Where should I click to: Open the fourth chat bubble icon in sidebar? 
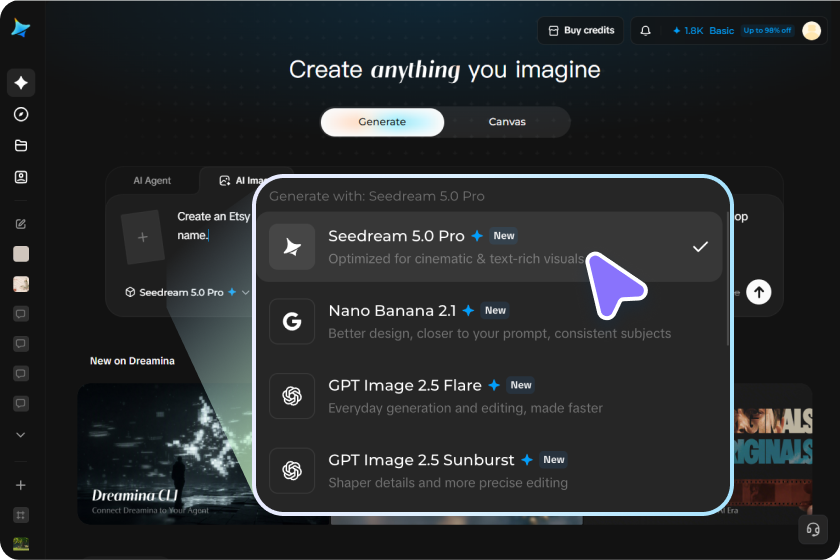click(21, 403)
